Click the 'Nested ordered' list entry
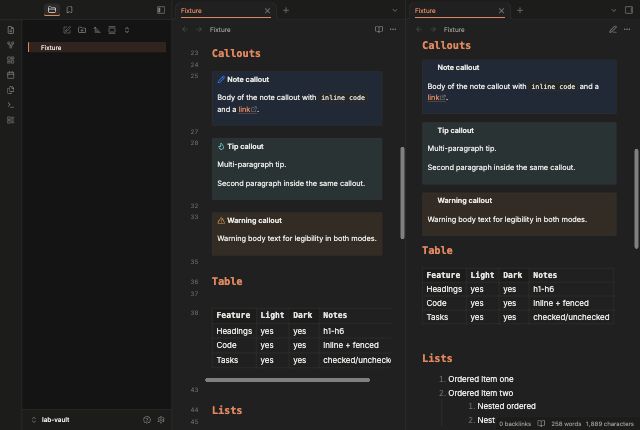The width and height of the screenshot is (640, 430). [x=506, y=406]
